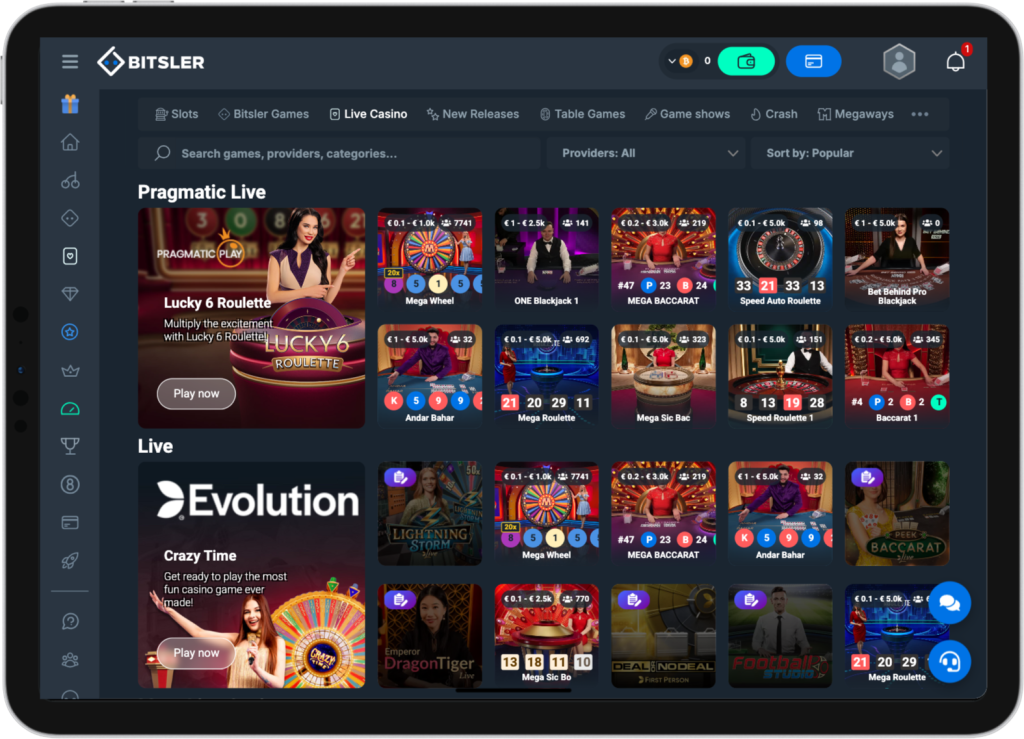Screen dimensions: 1024x739
Task: Open the live chat bubble button
Action: [950, 603]
